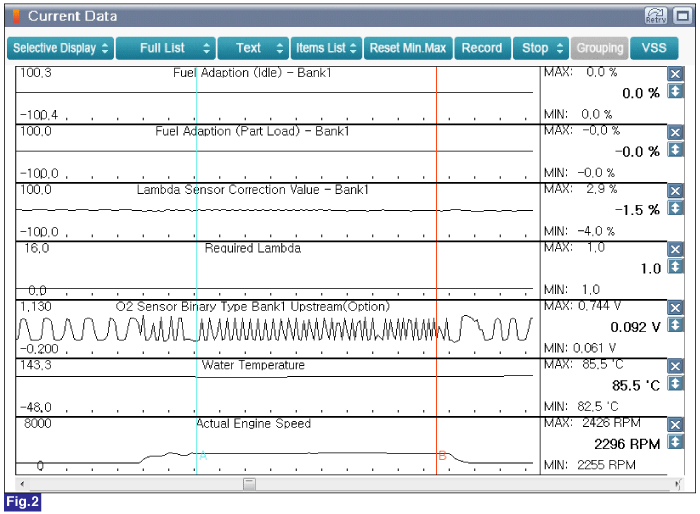Click MIN: 0.061 V reading
700x514 pixels.
tap(580, 348)
